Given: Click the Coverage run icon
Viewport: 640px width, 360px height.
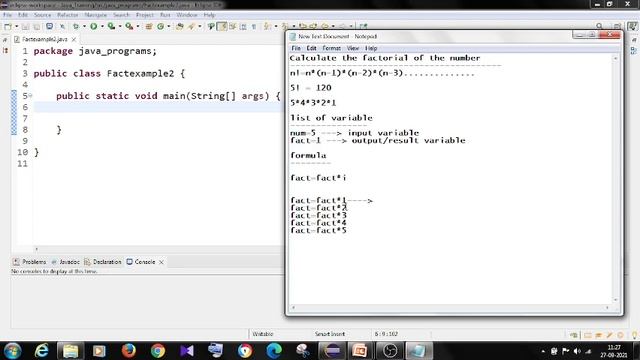Looking at the screenshot, I should 111,27.
